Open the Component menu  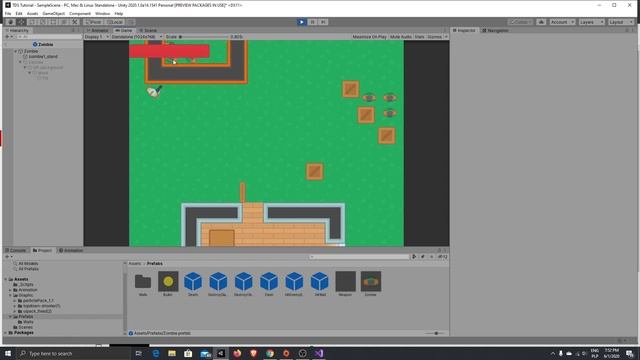[80, 13]
